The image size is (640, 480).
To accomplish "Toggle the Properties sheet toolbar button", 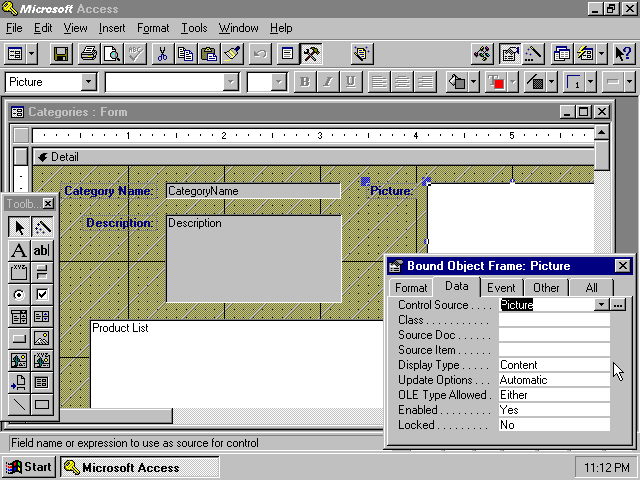I will click(x=509, y=54).
